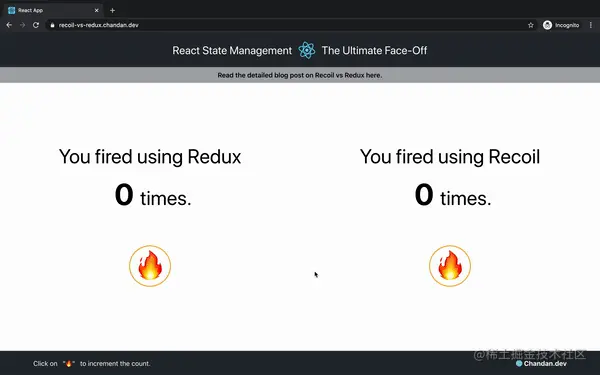This screenshot has height=375, width=600.
Task: Fire the Recoil flame button
Action: (x=450, y=266)
